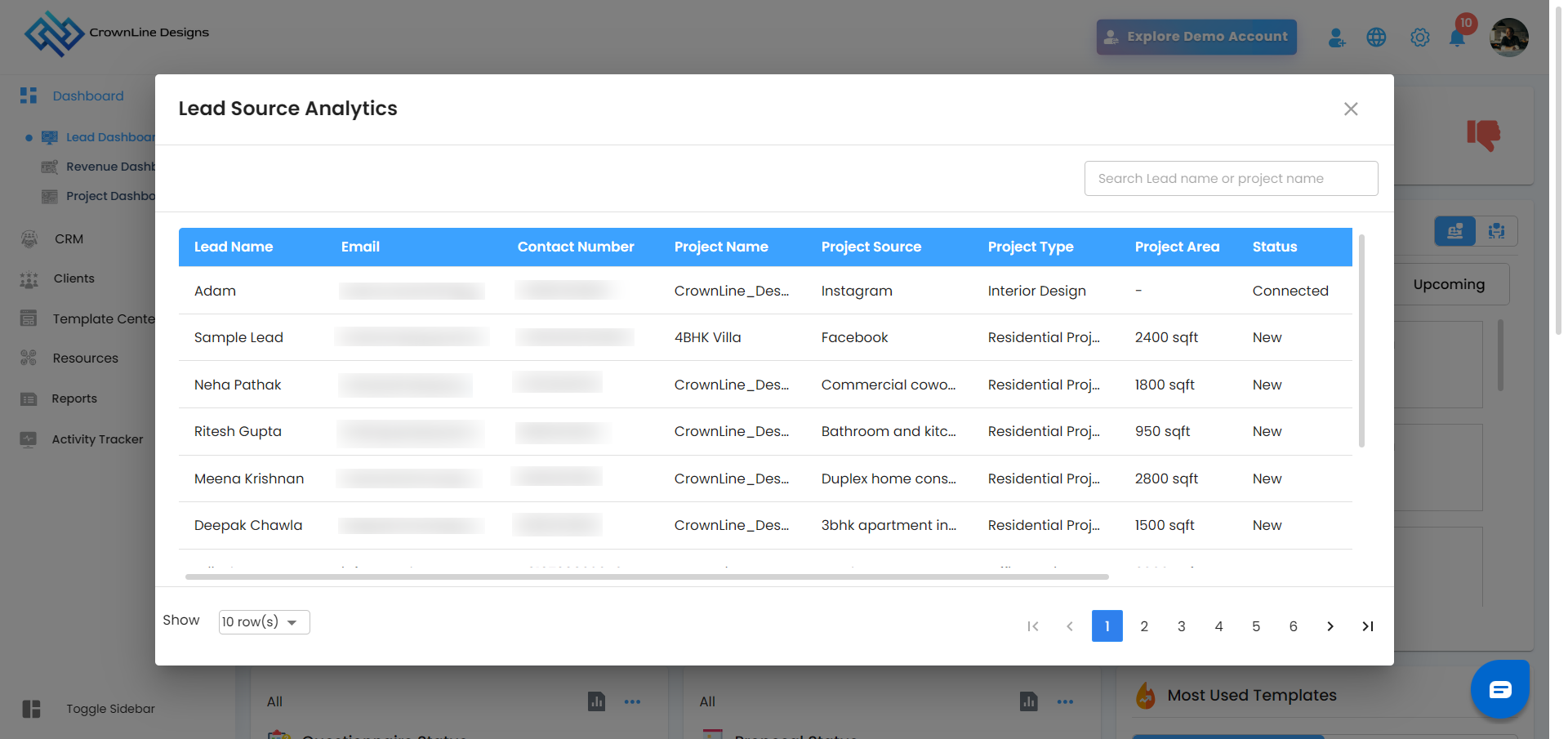This screenshot has height=739, width=1568.
Task: Select the lead Deepak Chawla
Action: [248, 525]
